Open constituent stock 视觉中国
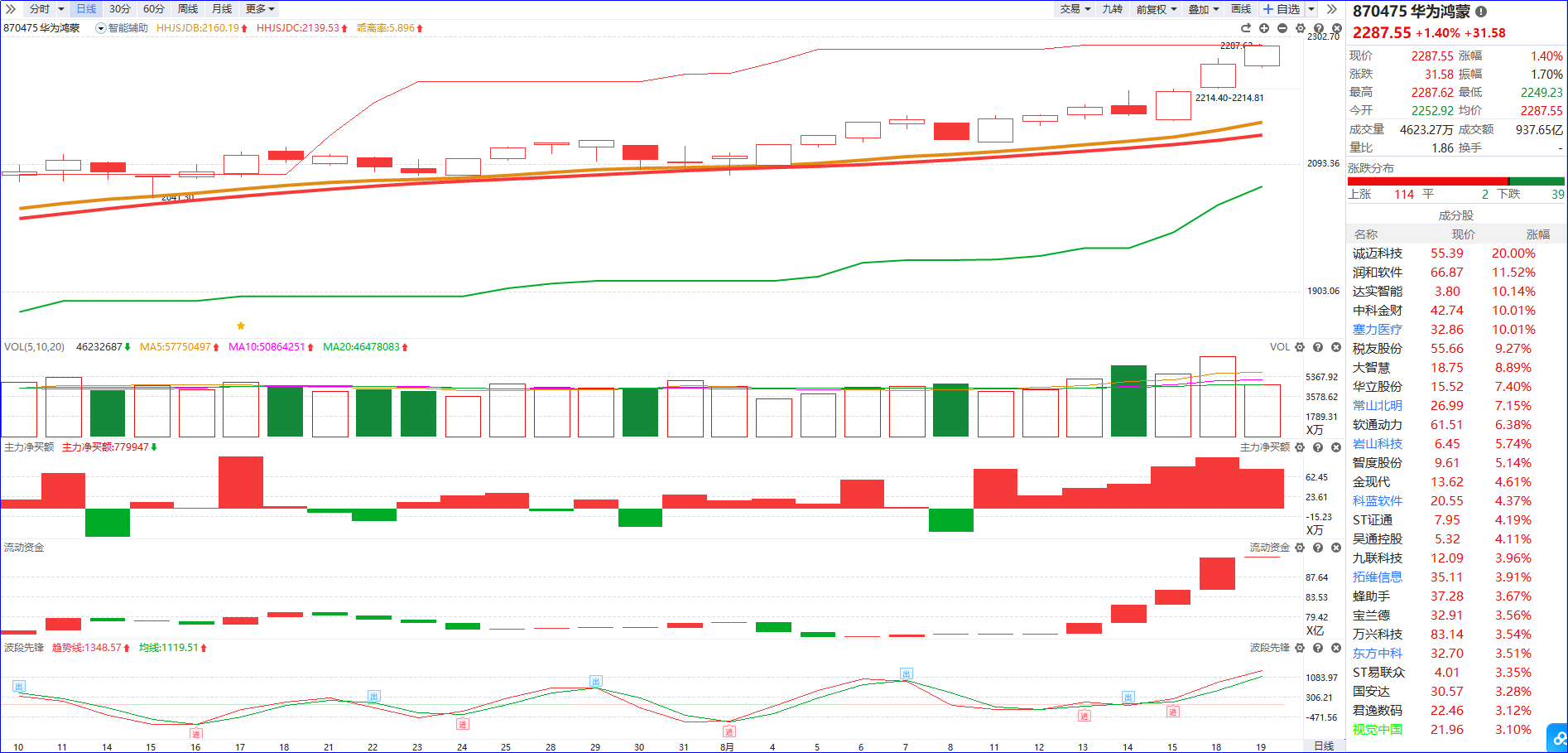The width and height of the screenshot is (1568, 753). pos(1378,730)
